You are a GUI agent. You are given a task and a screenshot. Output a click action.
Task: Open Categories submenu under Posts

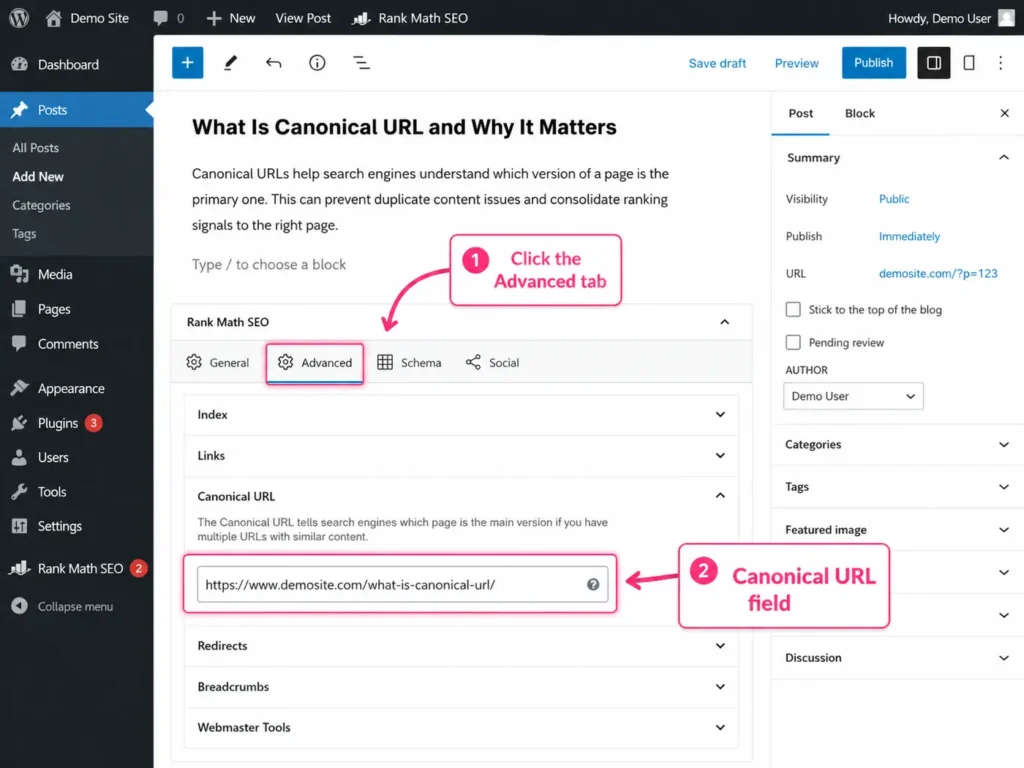click(x=41, y=205)
